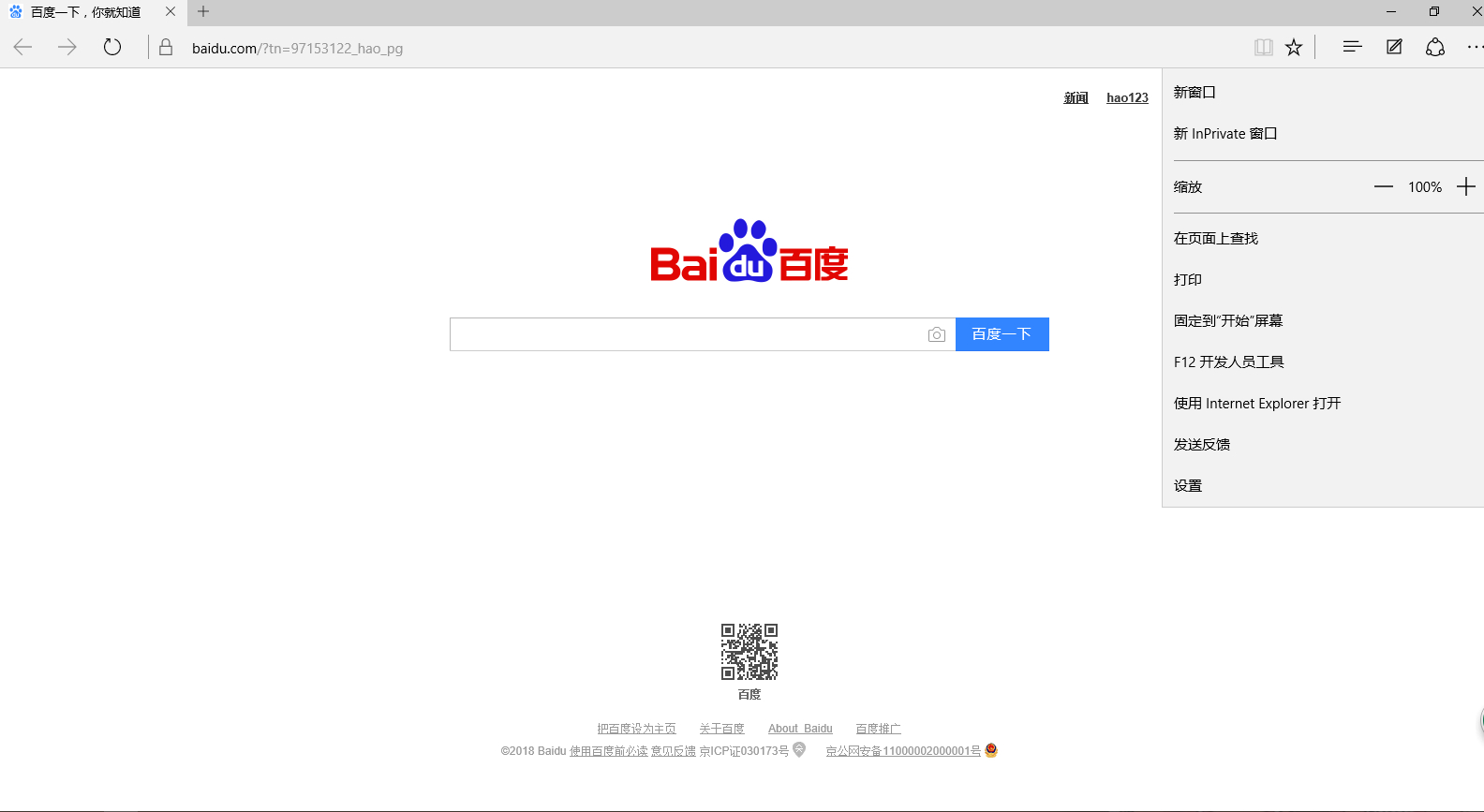This screenshot has width=1484, height=812.
Task: Go forward to next page
Action: pos(67,47)
